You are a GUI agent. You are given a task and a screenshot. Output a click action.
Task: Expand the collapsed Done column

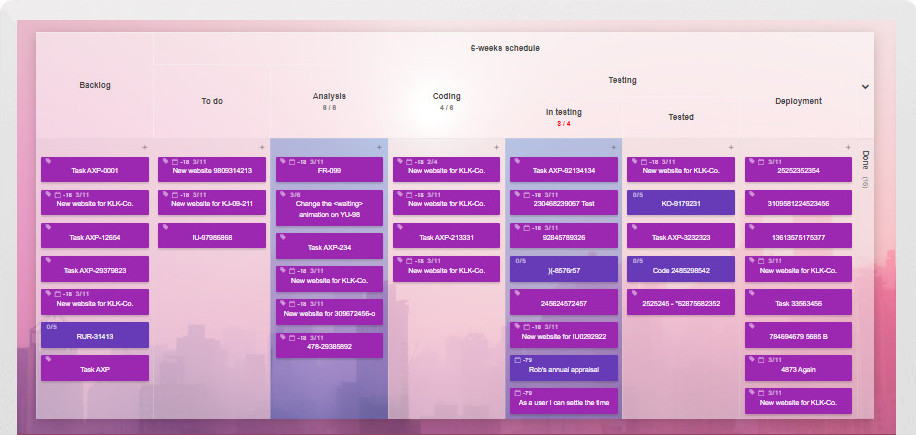point(865,169)
